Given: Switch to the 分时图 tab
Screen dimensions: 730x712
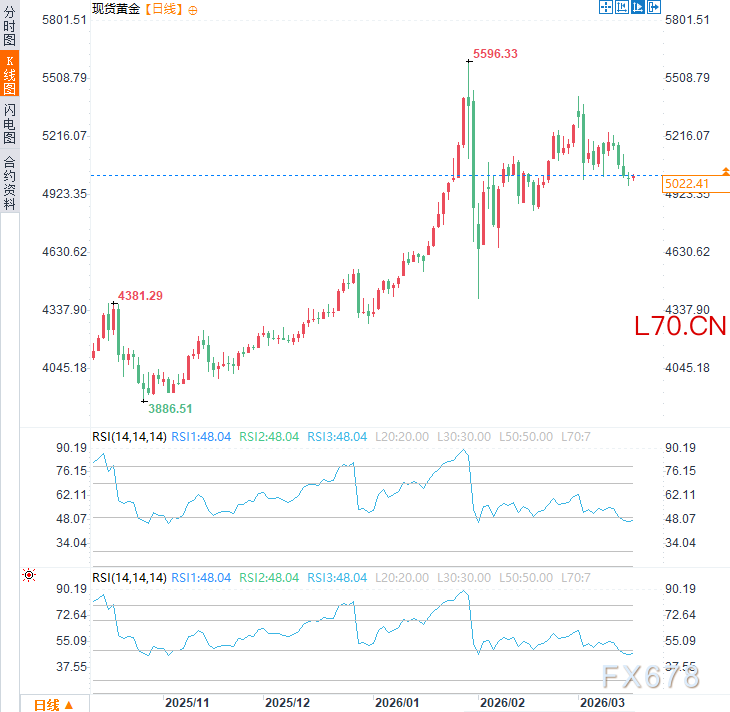Looking at the screenshot, I should tap(9, 27).
